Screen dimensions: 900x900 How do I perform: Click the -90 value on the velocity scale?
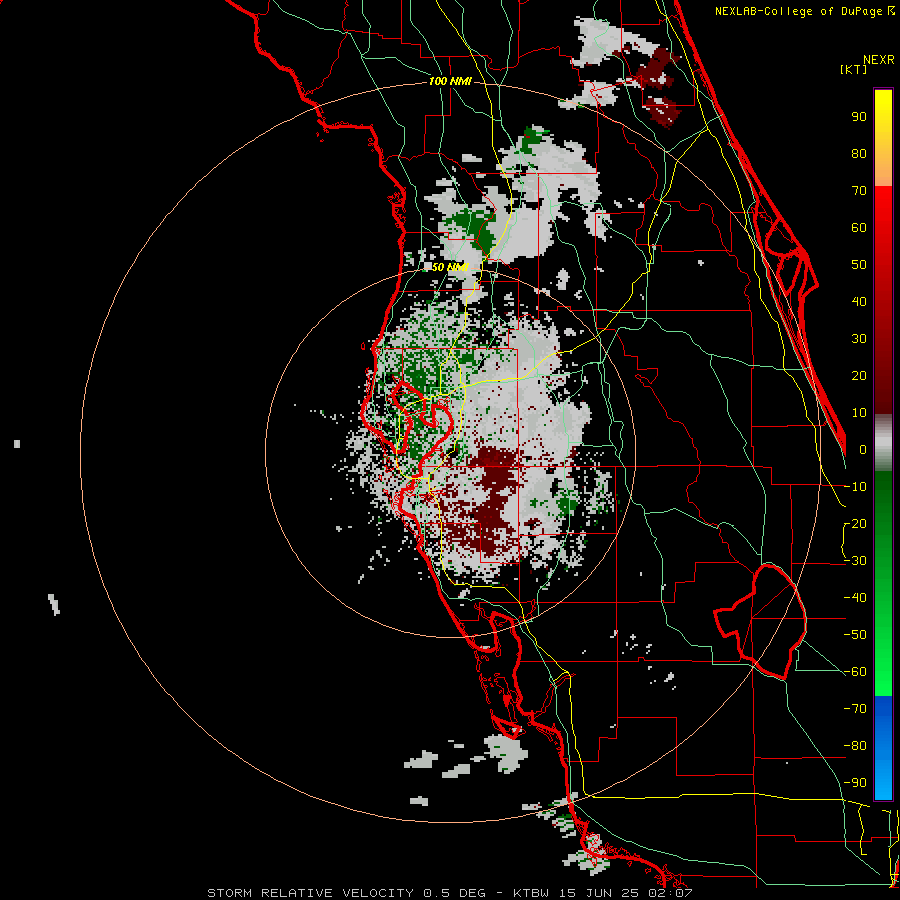point(855,783)
